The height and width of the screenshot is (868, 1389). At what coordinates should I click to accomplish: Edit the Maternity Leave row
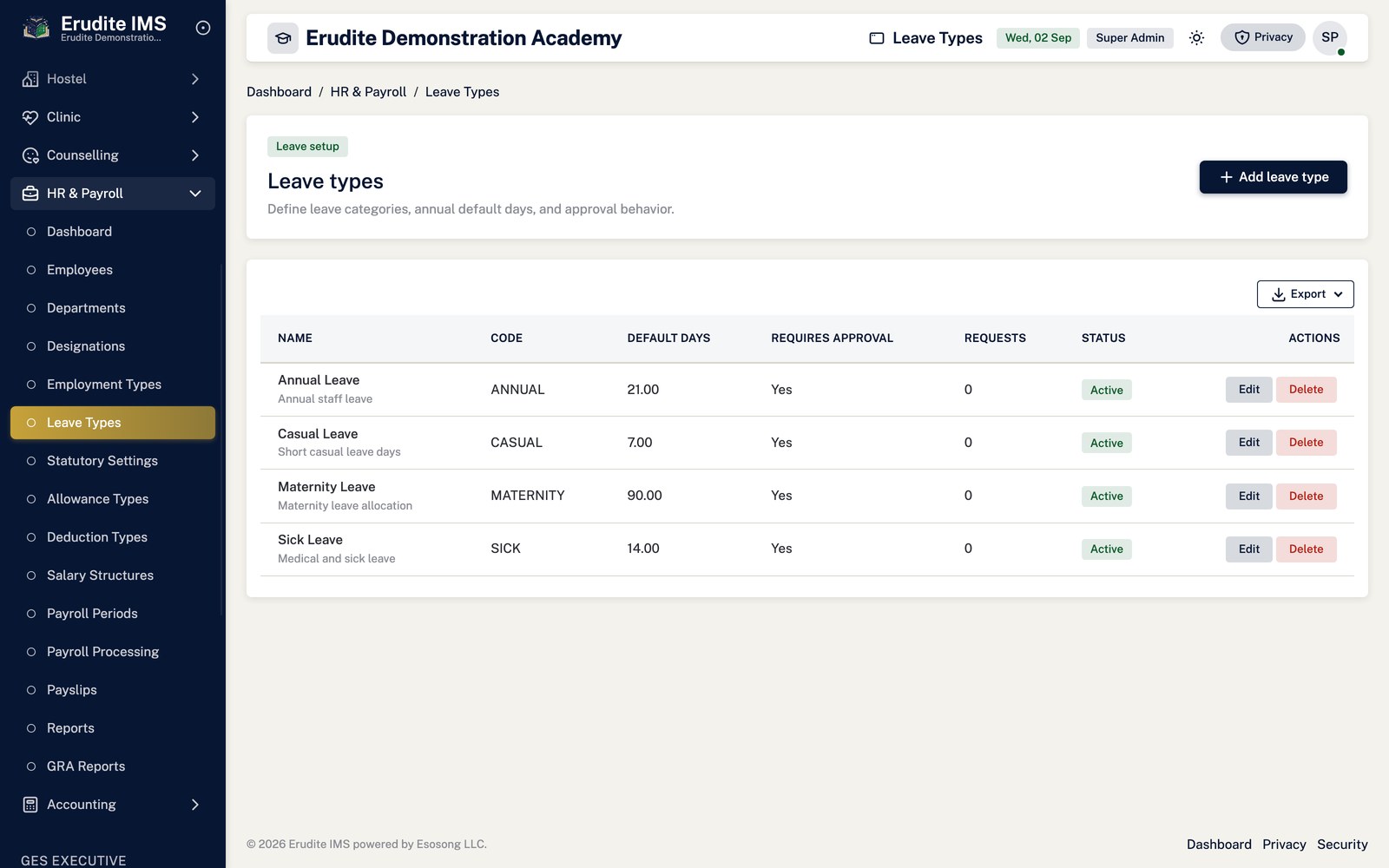1248,496
